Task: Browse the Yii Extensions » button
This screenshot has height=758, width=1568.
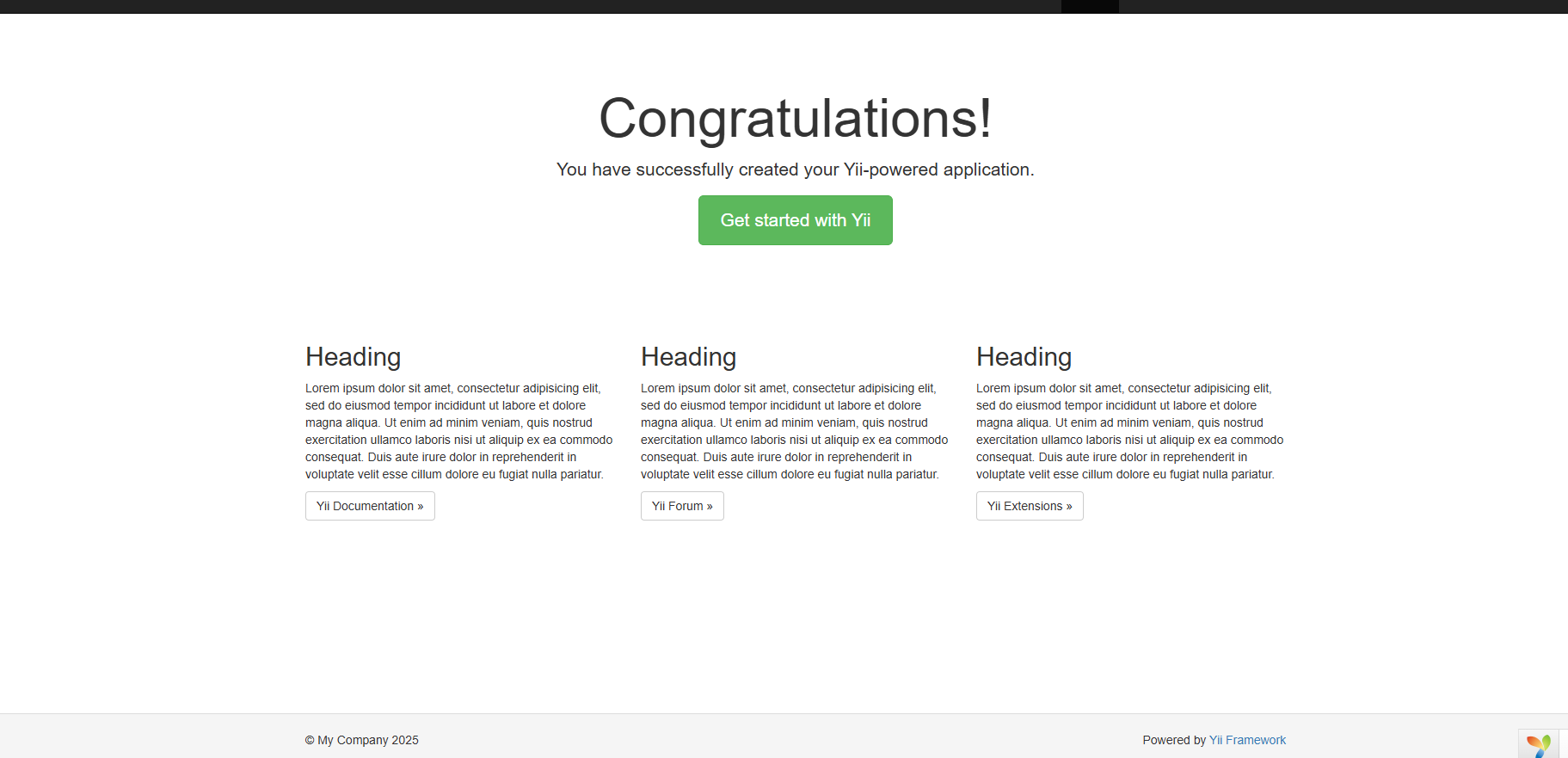Action: [1030, 506]
